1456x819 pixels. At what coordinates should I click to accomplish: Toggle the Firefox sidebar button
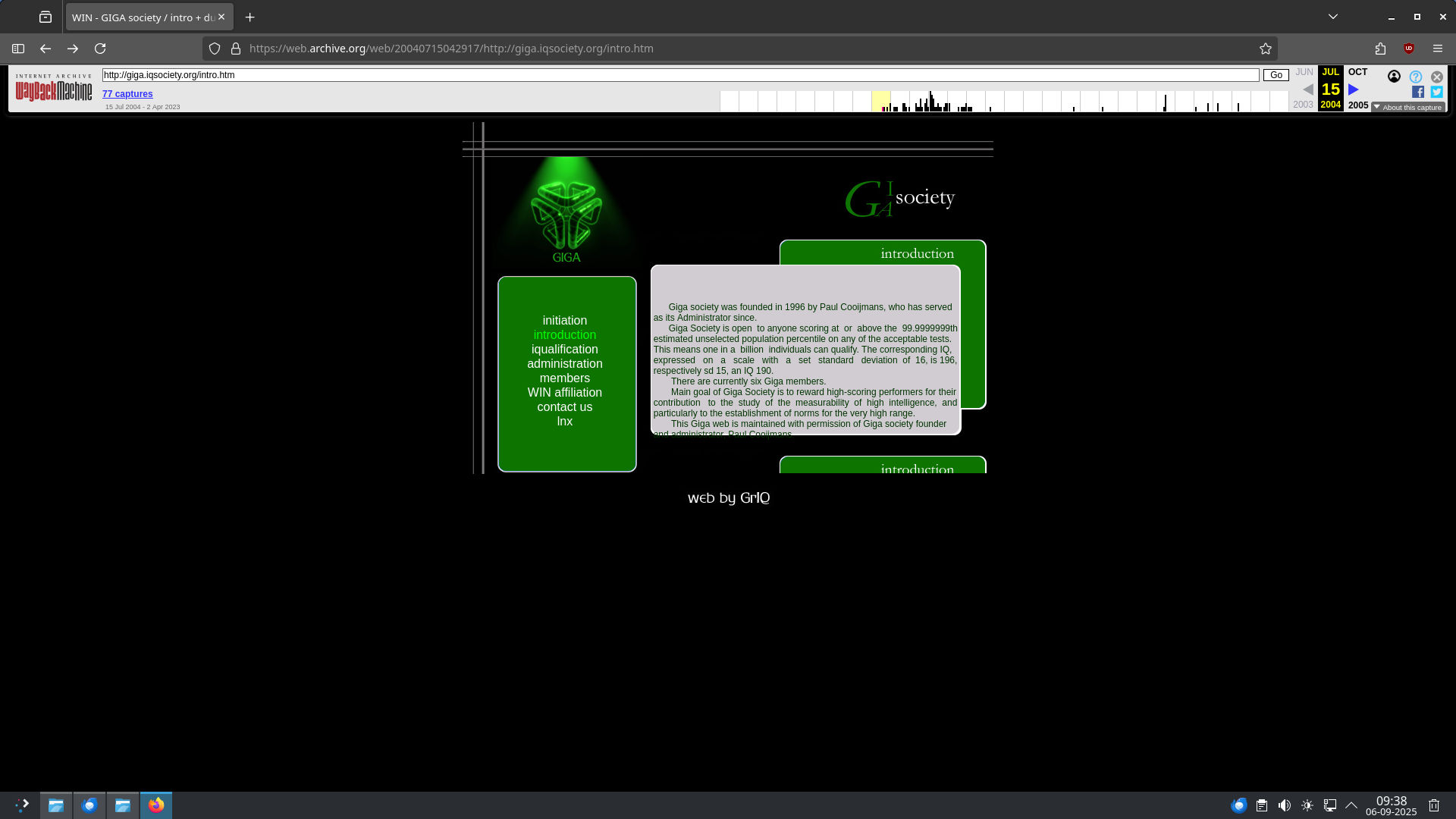18,49
